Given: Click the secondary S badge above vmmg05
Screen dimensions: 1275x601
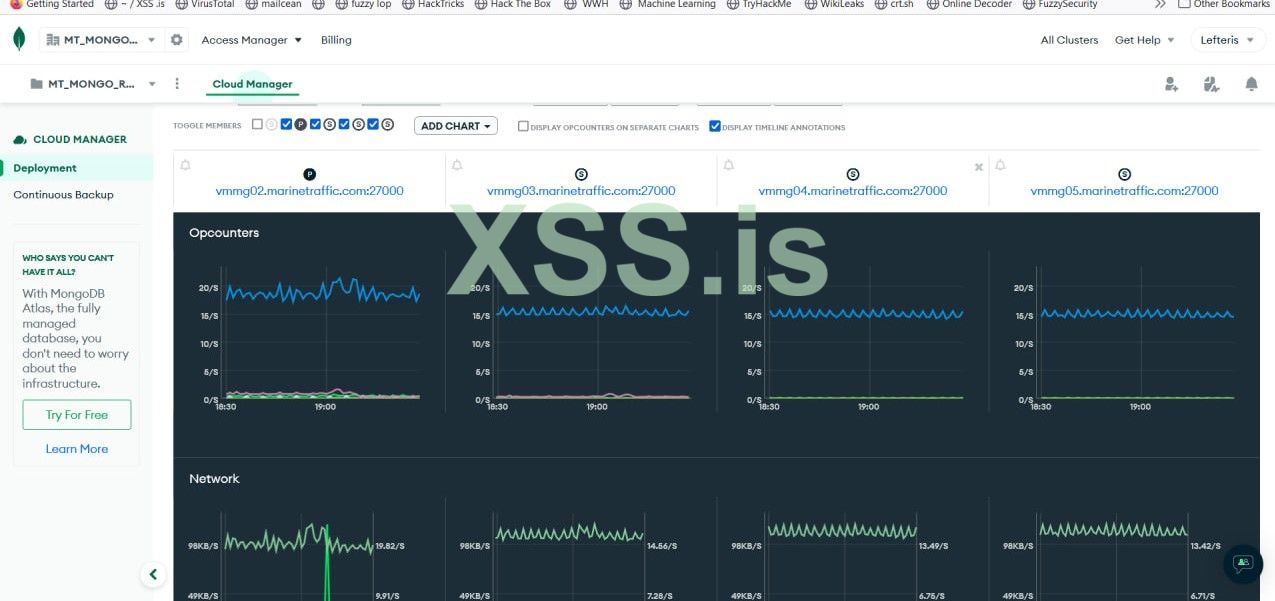Looking at the screenshot, I should (1124, 174).
